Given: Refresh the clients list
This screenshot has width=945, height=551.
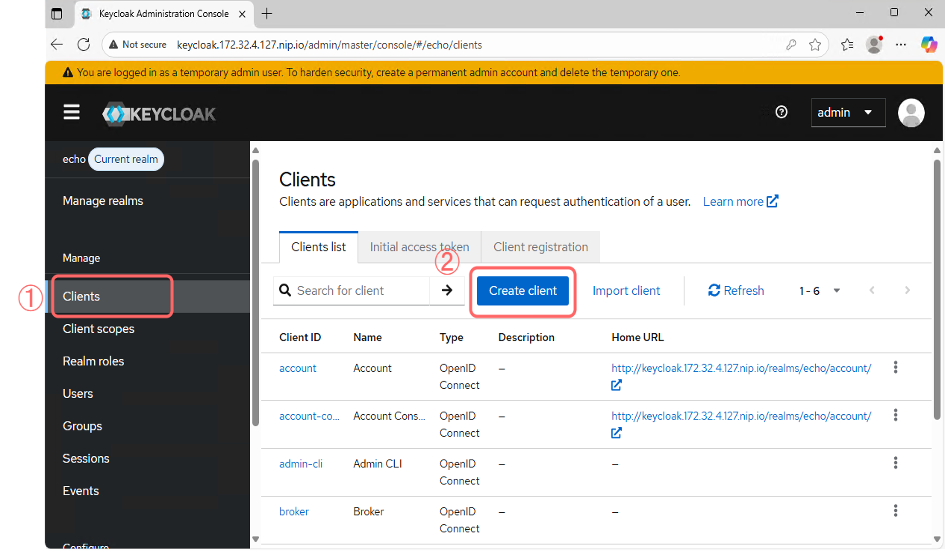Looking at the screenshot, I should (735, 291).
